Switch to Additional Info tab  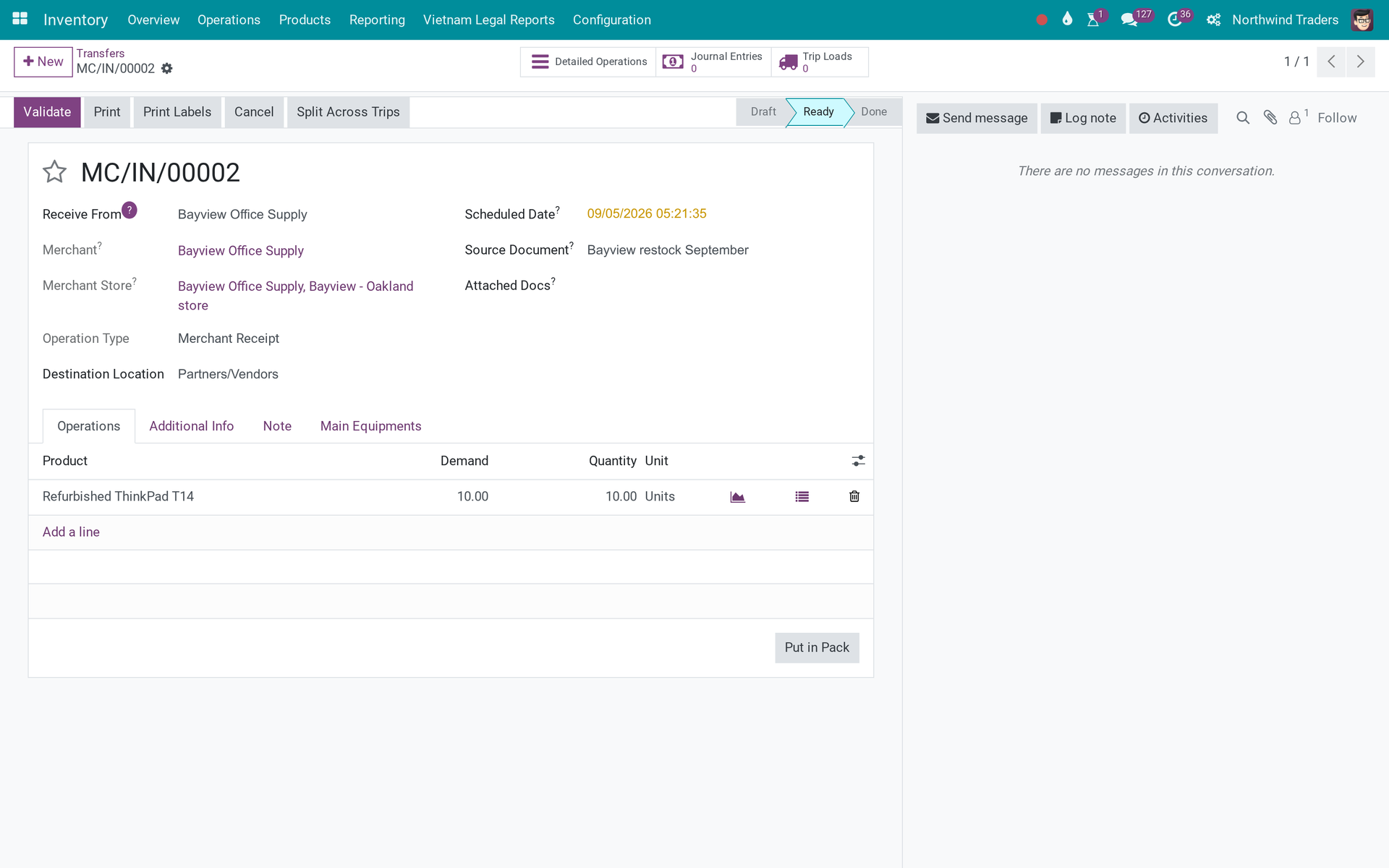(192, 426)
